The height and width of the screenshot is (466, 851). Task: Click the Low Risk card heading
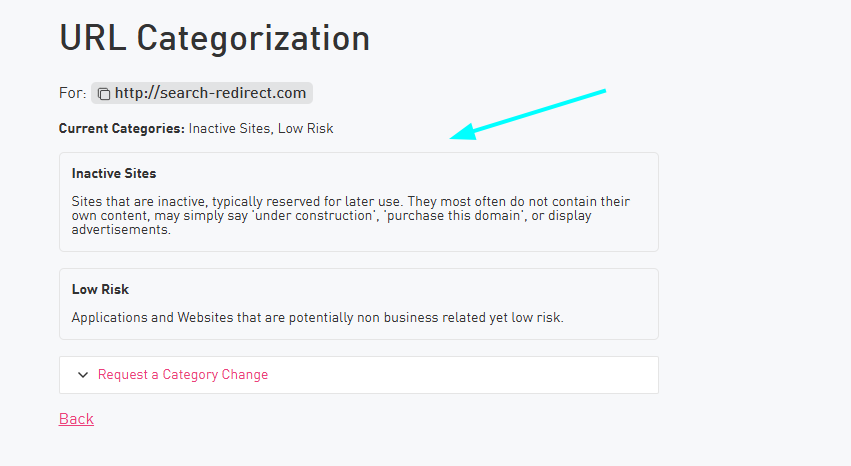coord(100,290)
